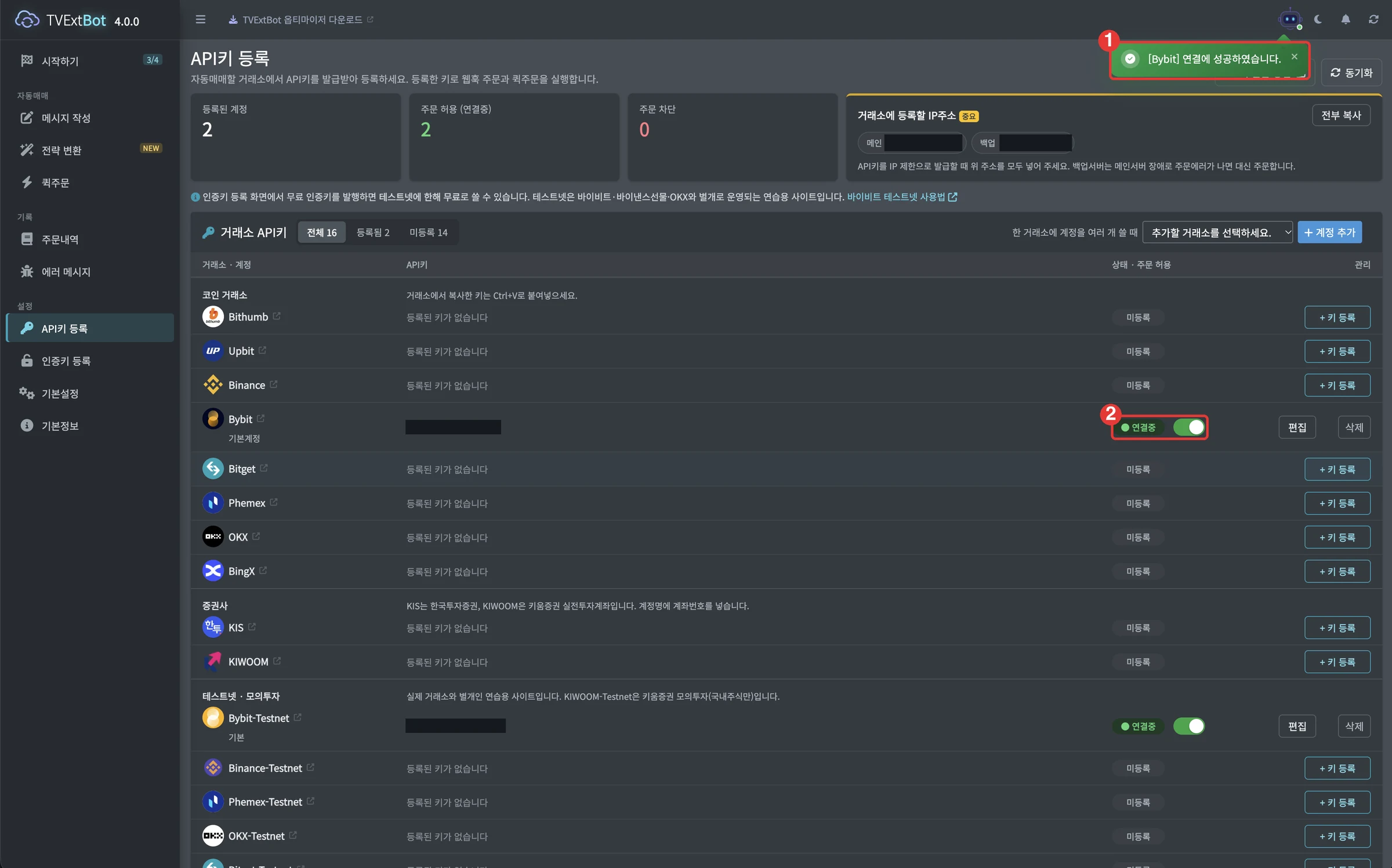Open Binance external link icon
1392x868 pixels.
tap(274, 384)
